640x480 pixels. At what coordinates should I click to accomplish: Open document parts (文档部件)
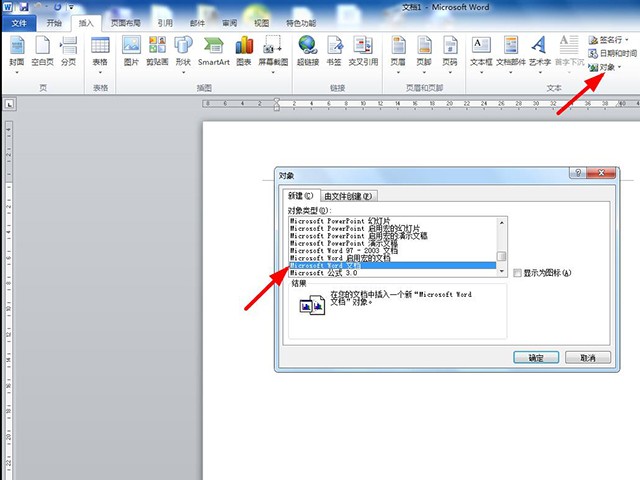point(511,51)
